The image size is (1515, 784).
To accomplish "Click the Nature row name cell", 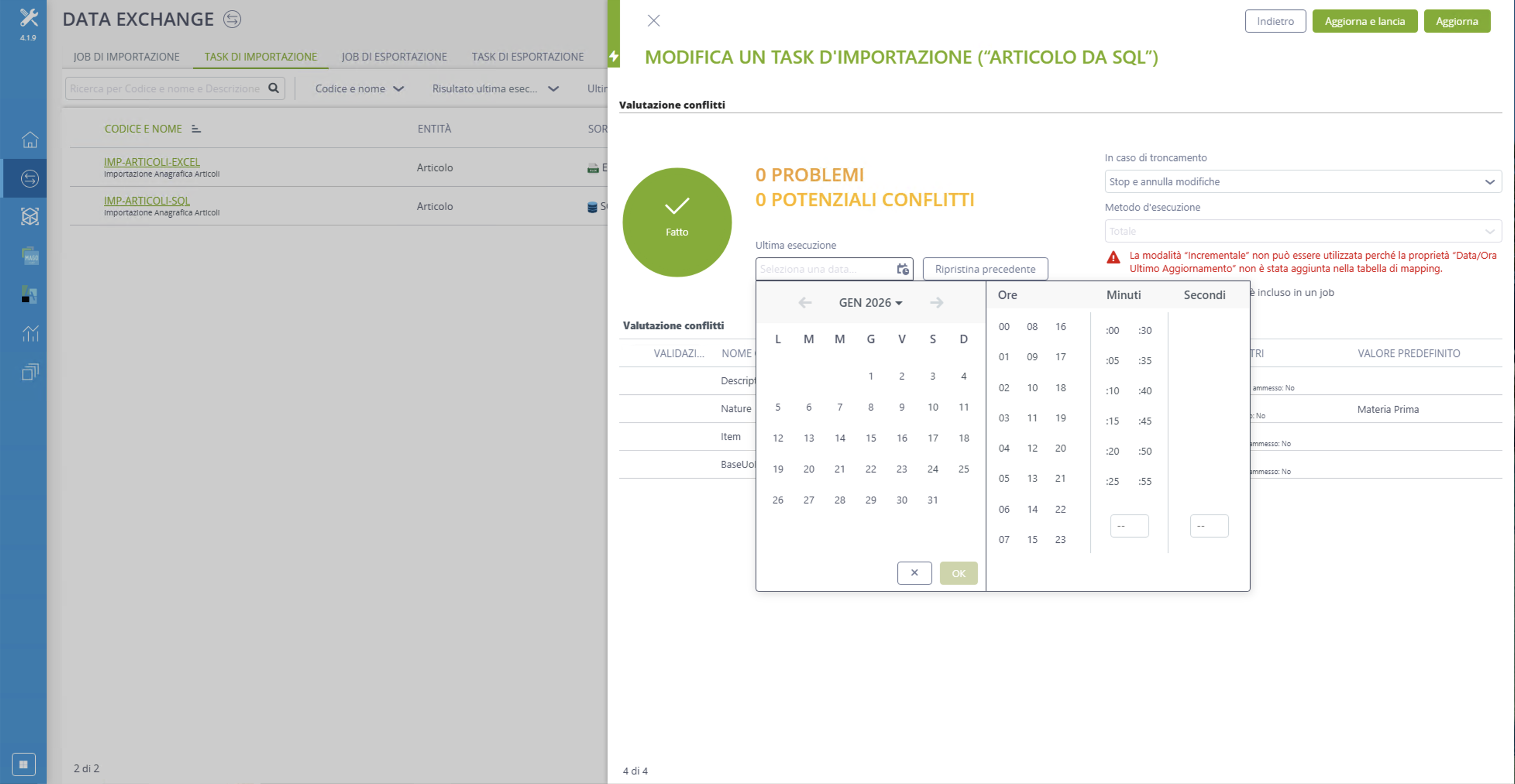I will point(736,408).
